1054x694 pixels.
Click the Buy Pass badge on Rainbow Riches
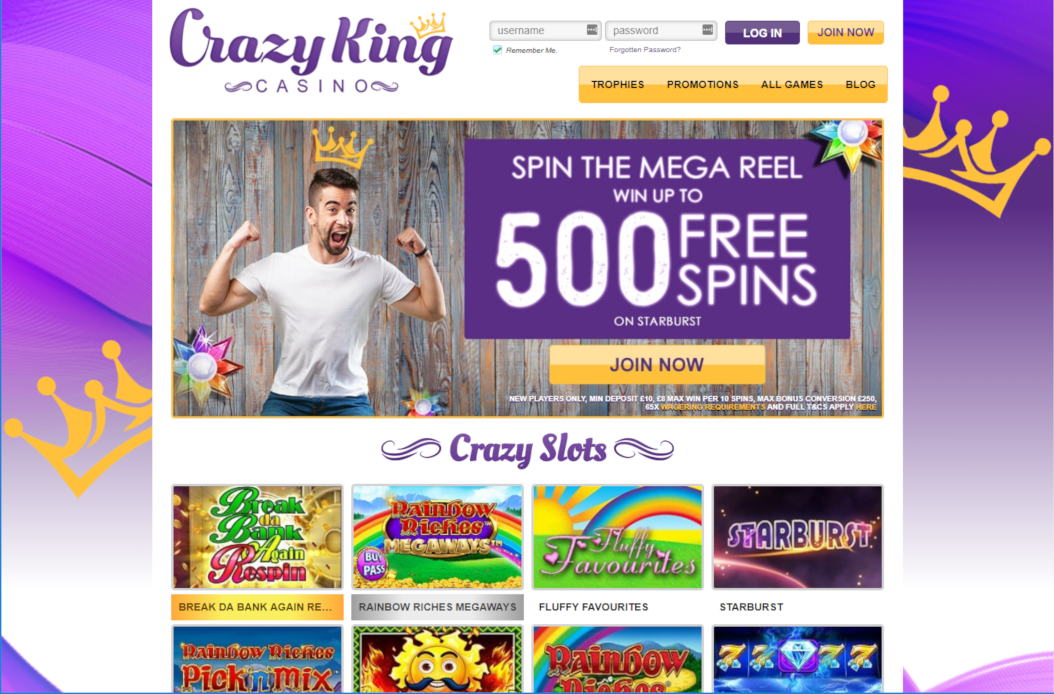click(x=372, y=564)
